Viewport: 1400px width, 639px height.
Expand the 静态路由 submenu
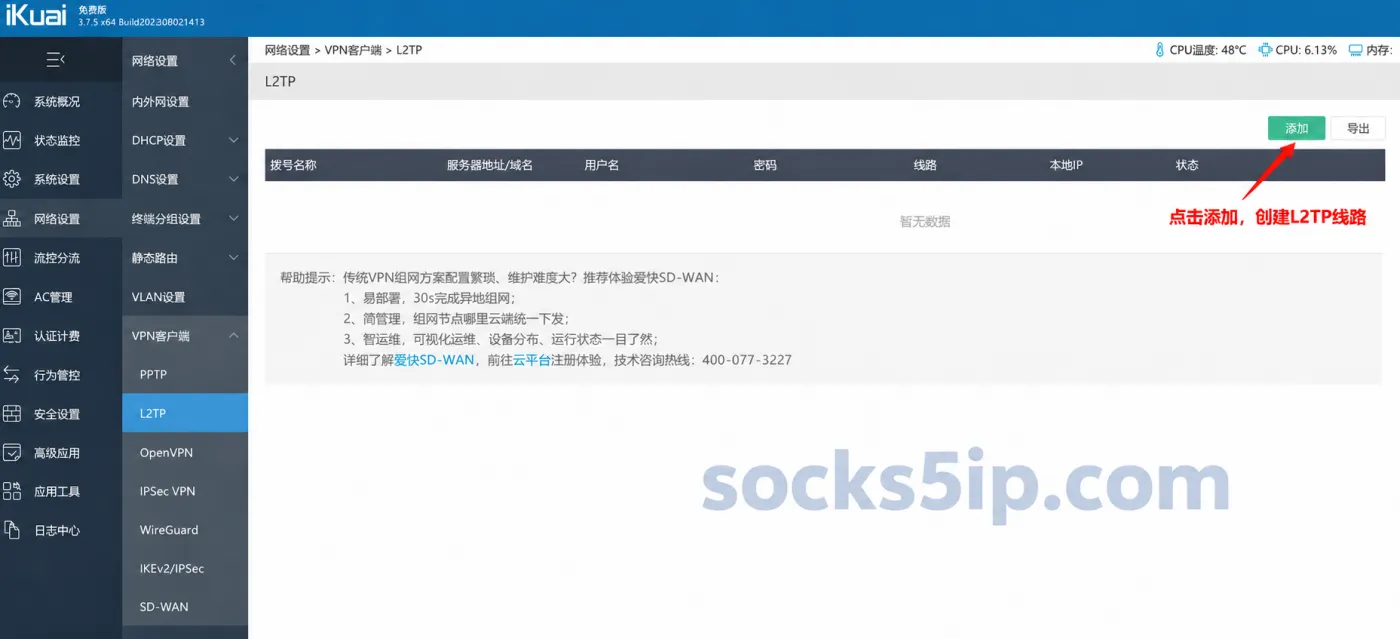(x=233, y=257)
